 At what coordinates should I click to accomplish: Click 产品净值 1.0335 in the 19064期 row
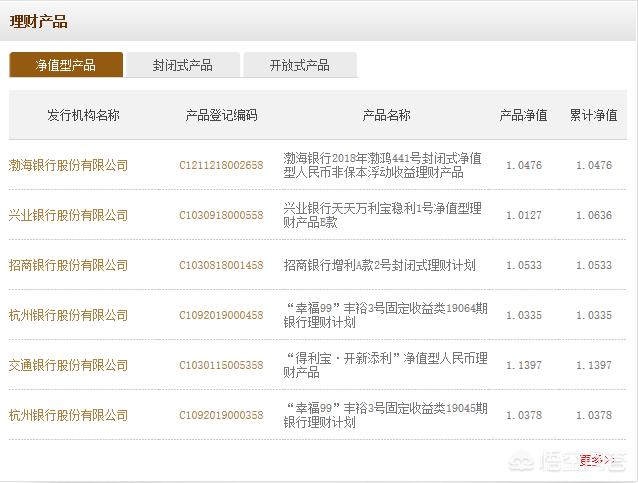(x=524, y=315)
